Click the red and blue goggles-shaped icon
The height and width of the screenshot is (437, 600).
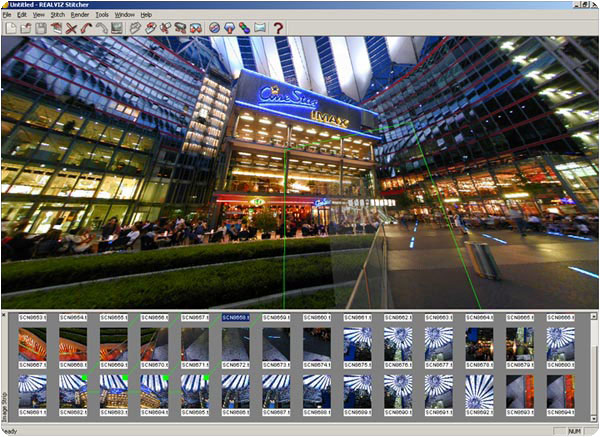(196, 28)
